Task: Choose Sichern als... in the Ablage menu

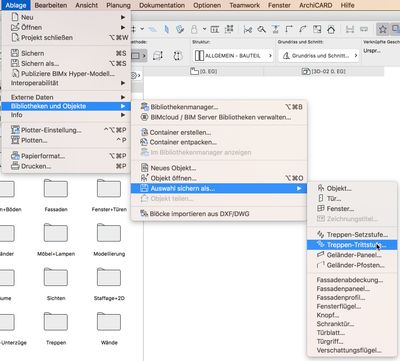Action: coord(66,63)
